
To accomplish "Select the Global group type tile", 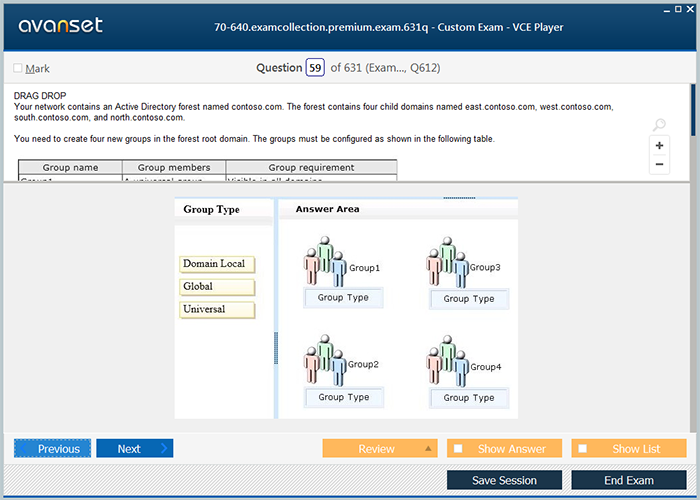I will (217, 287).
